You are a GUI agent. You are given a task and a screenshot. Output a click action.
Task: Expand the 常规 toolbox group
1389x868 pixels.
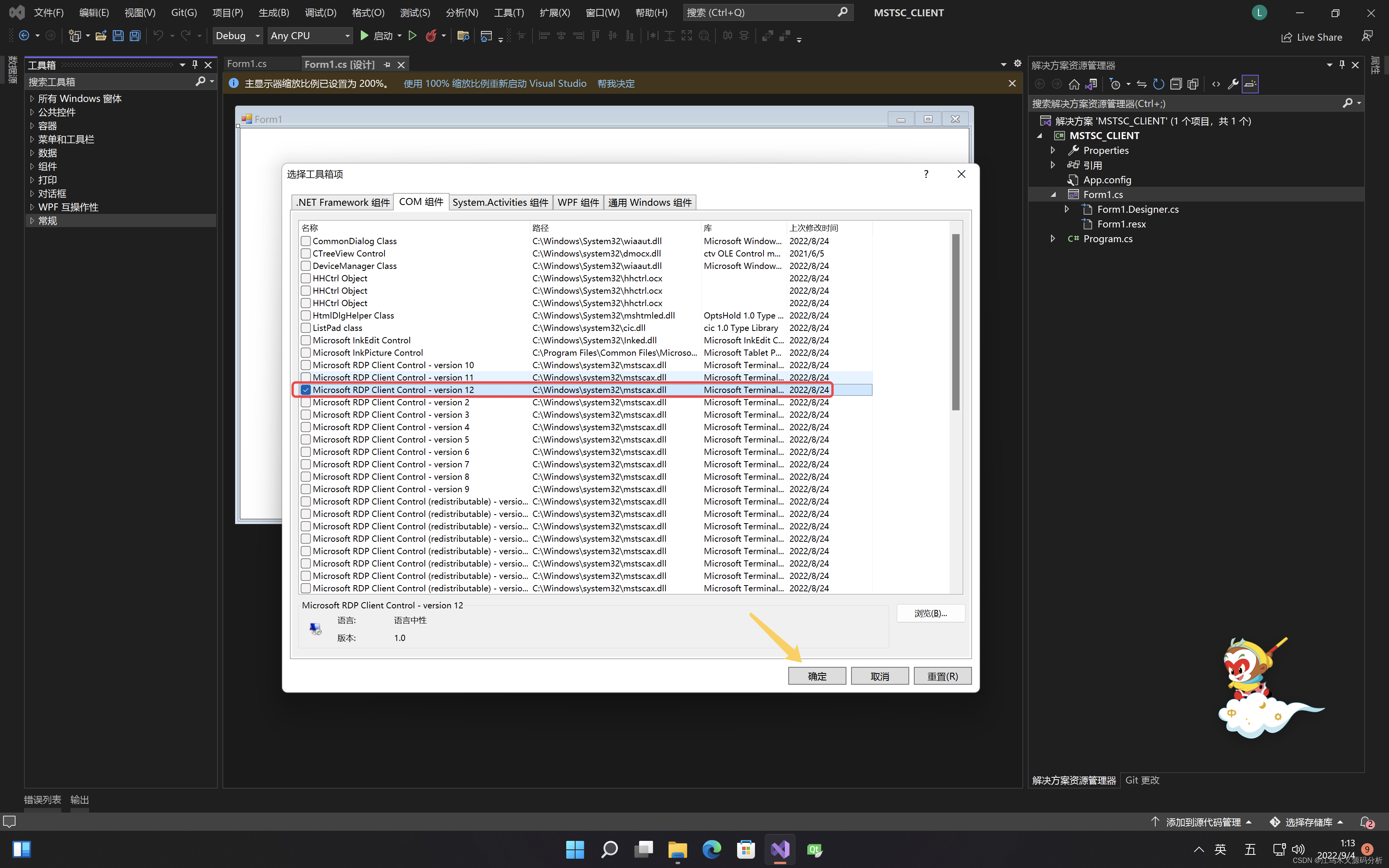(32, 220)
